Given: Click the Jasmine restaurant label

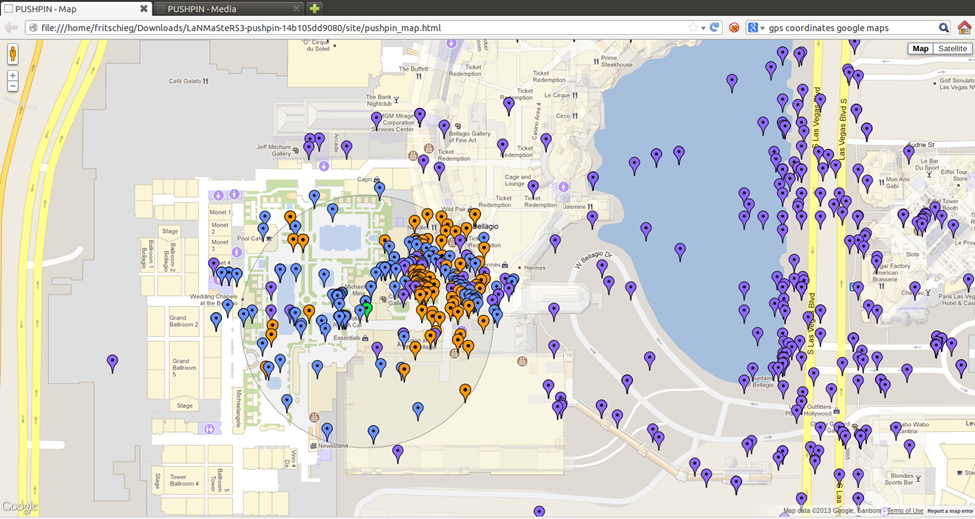Looking at the screenshot, I should coord(574,206).
